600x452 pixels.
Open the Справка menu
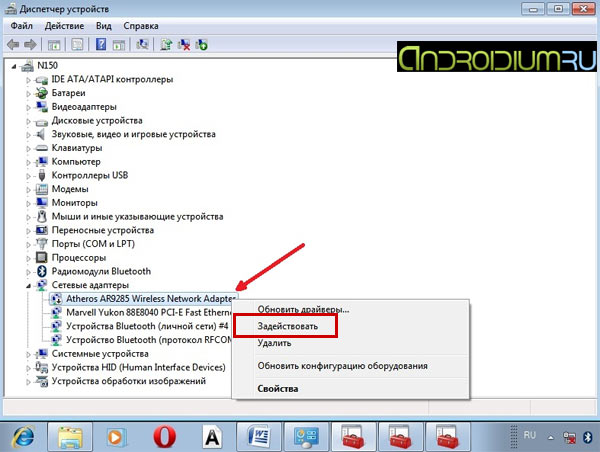pyautogui.click(x=141, y=26)
